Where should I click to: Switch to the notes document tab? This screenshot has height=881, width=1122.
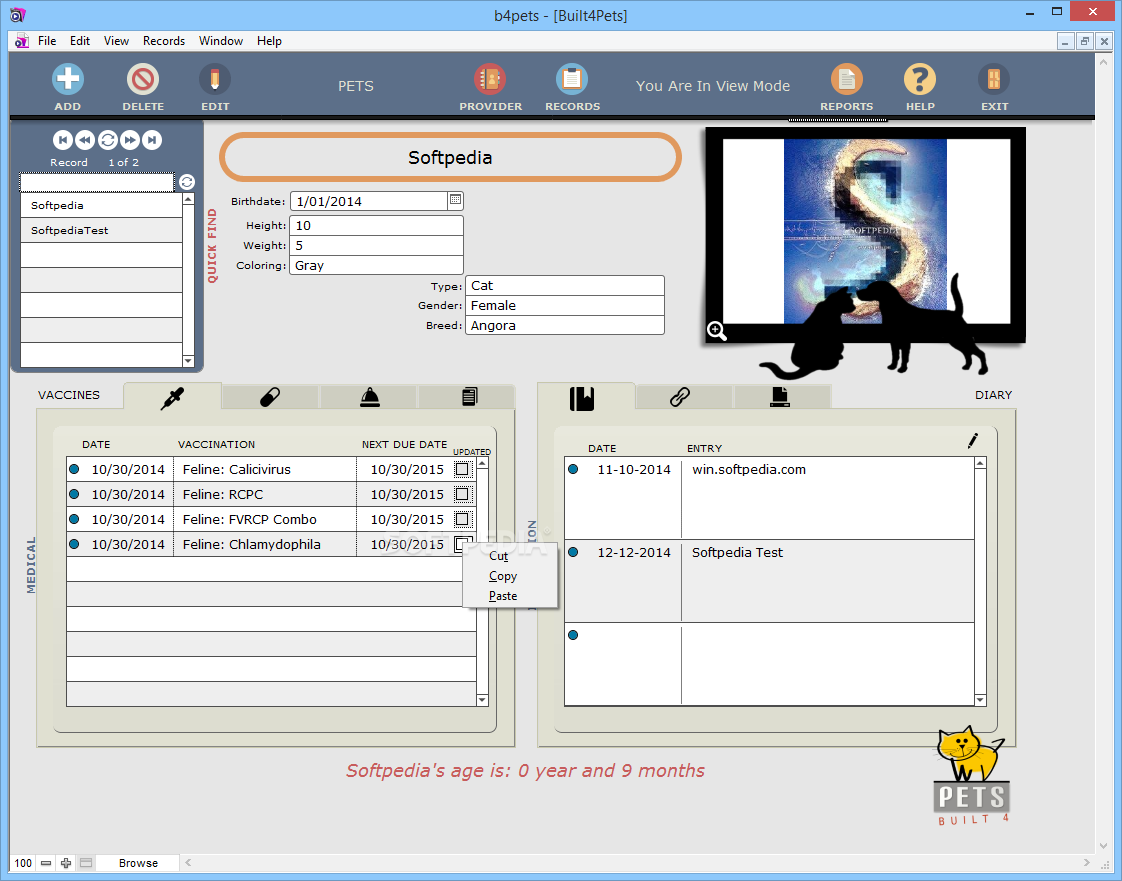coord(469,397)
